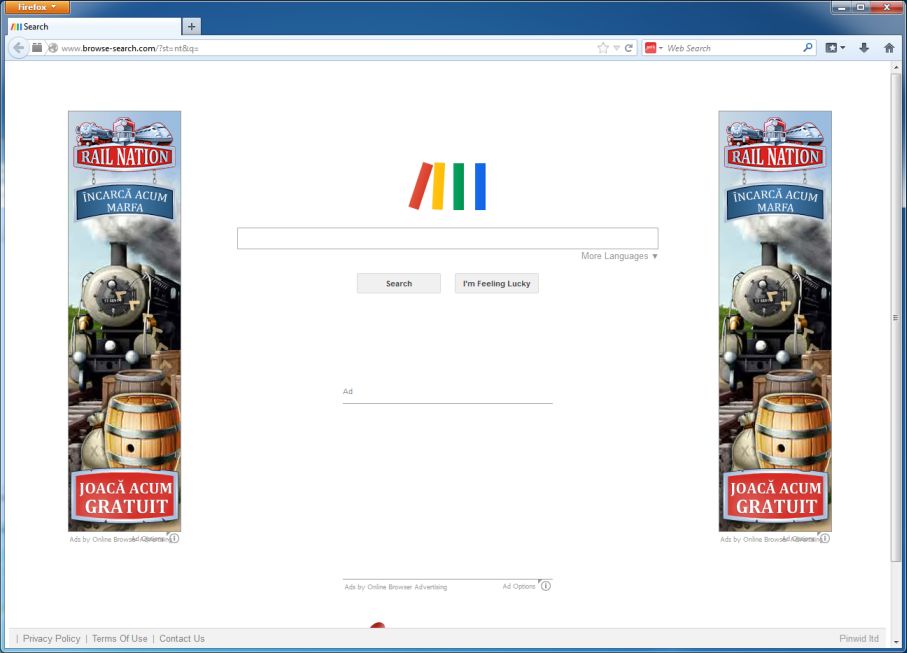Open a new tab with plus button

point(191,27)
